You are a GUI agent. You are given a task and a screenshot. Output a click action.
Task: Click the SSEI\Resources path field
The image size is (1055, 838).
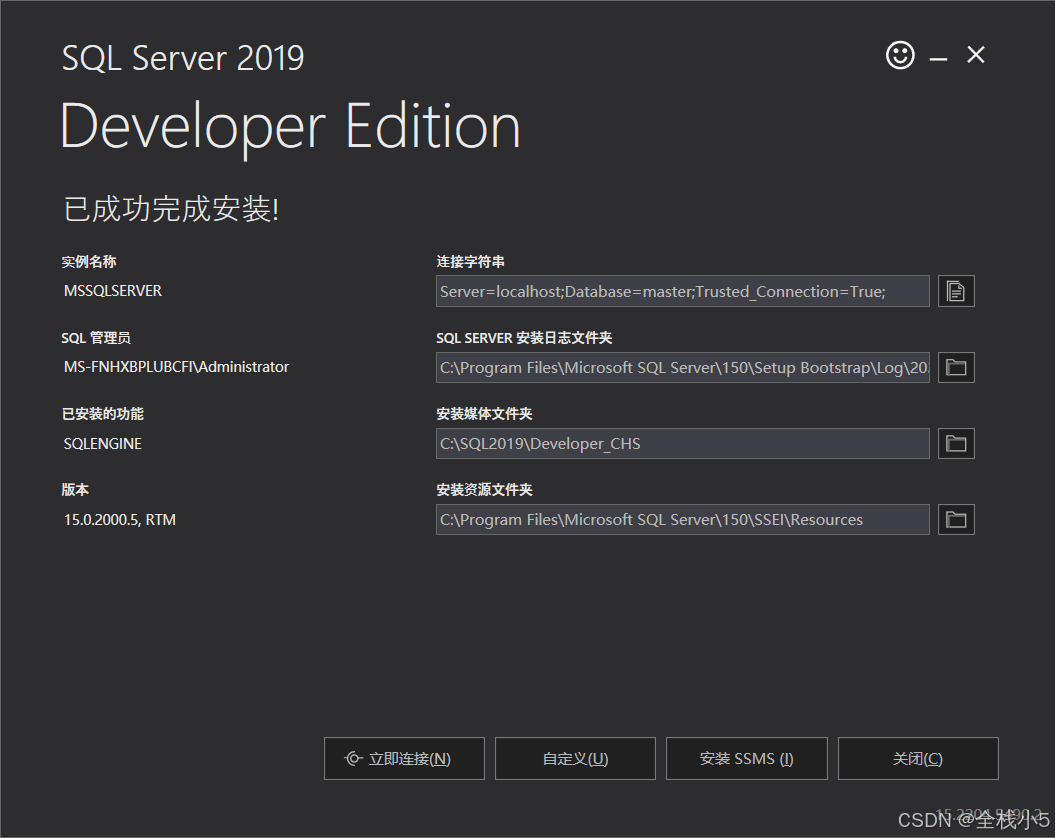pyautogui.click(x=683, y=520)
